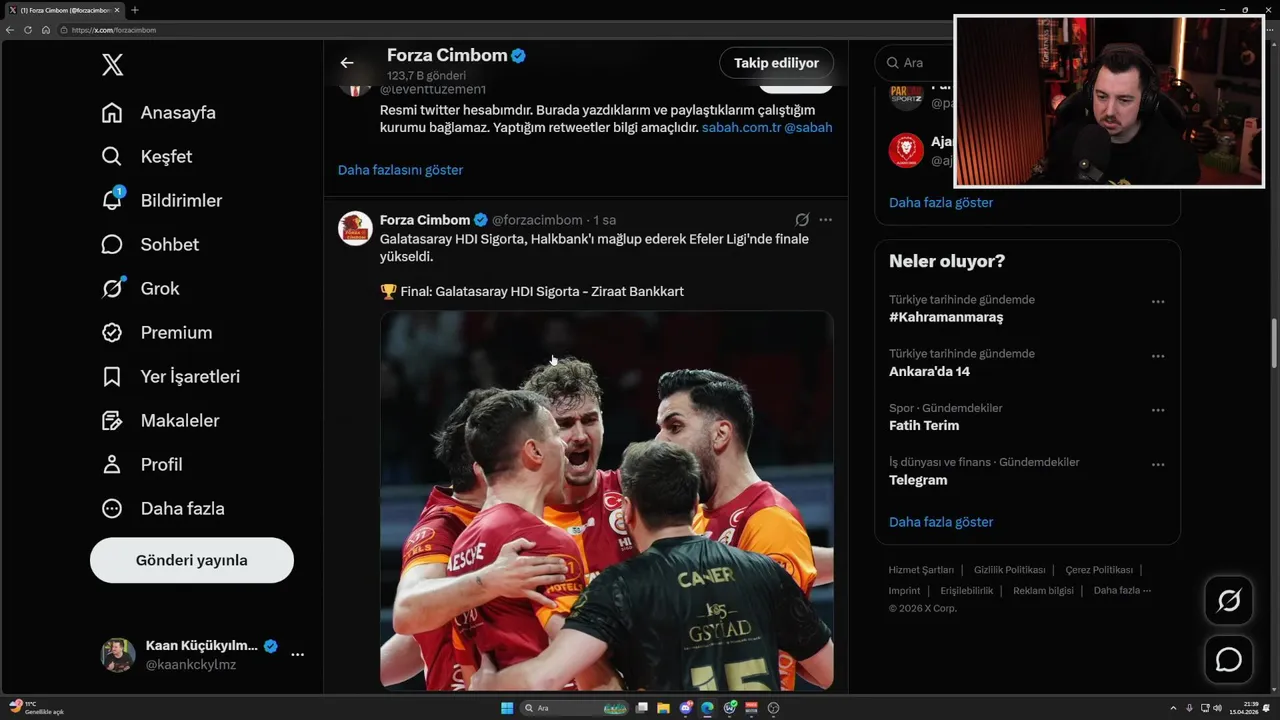Open the floating Grok button
The width and height of the screenshot is (1280, 720).
click(x=1229, y=601)
